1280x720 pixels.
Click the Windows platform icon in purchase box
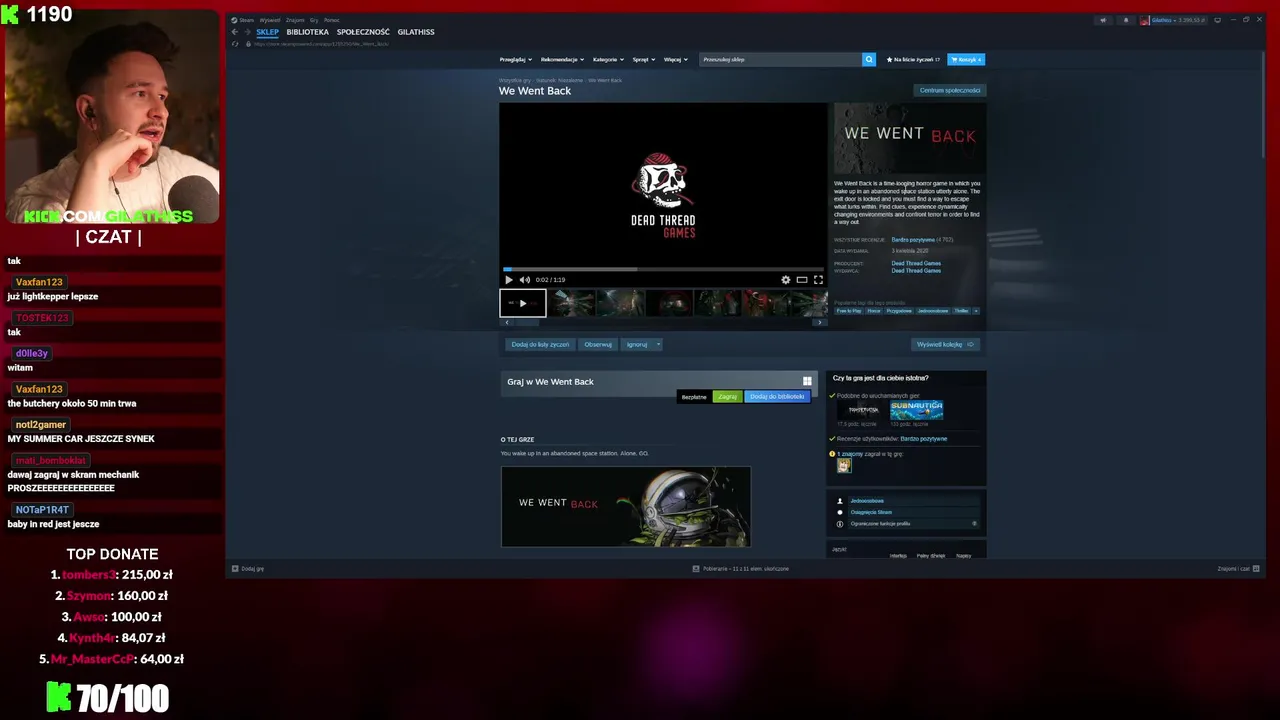coord(807,381)
